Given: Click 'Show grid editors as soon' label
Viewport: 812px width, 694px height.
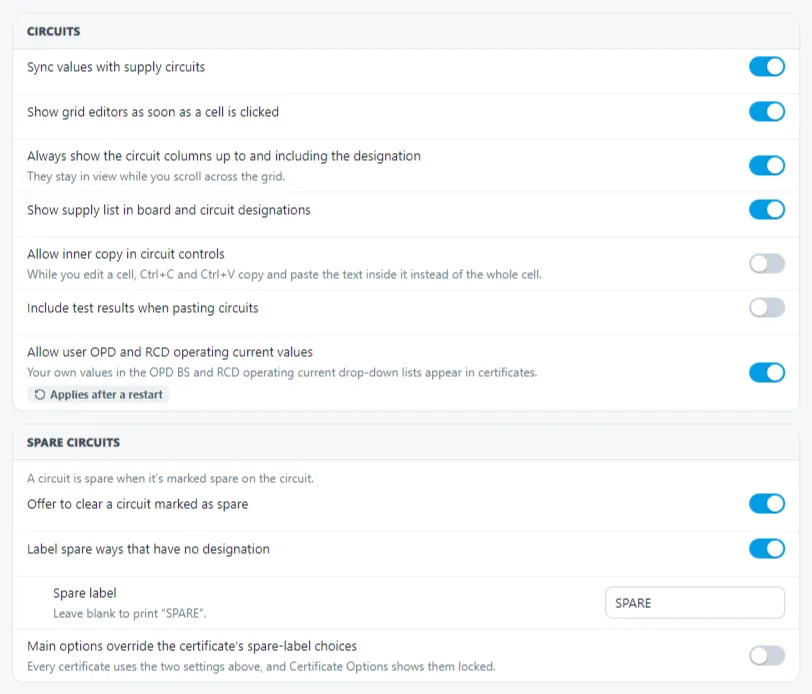Looking at the screenshot, I should point(153,112).
